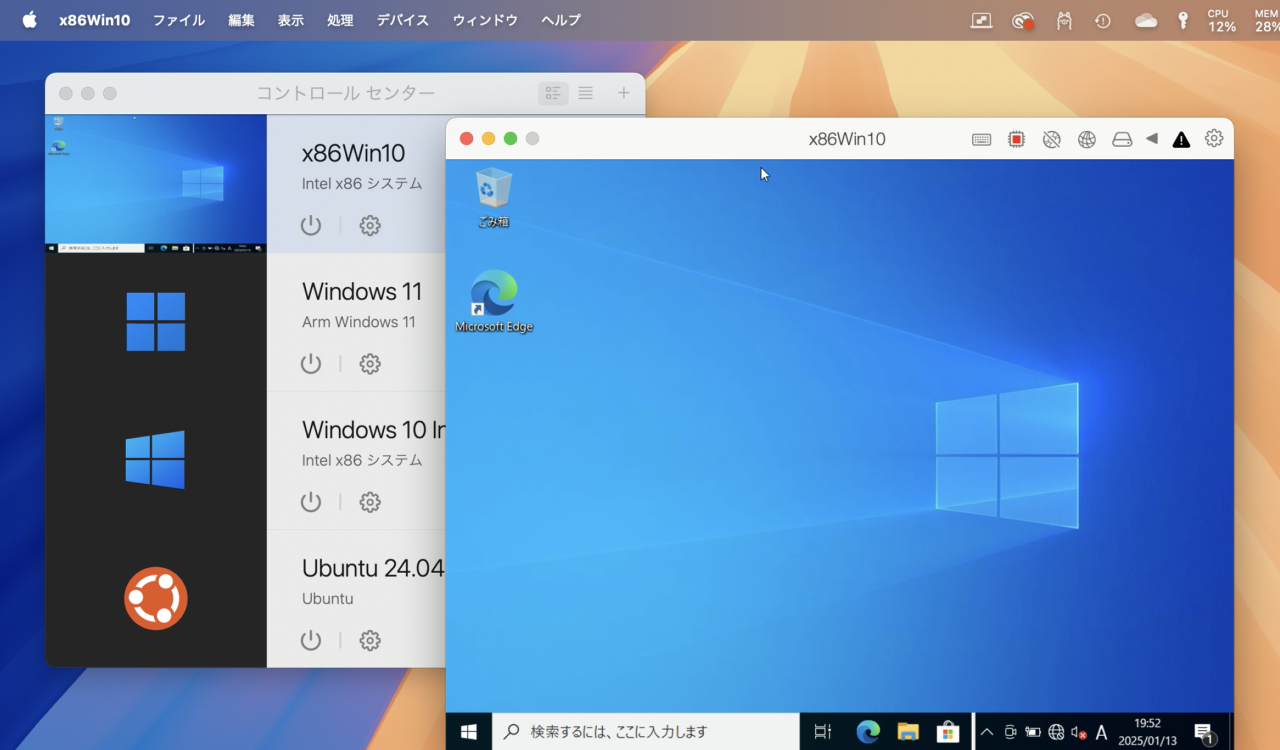
Task: Switch Control Center to compact list view
Action: click(586, 93)
